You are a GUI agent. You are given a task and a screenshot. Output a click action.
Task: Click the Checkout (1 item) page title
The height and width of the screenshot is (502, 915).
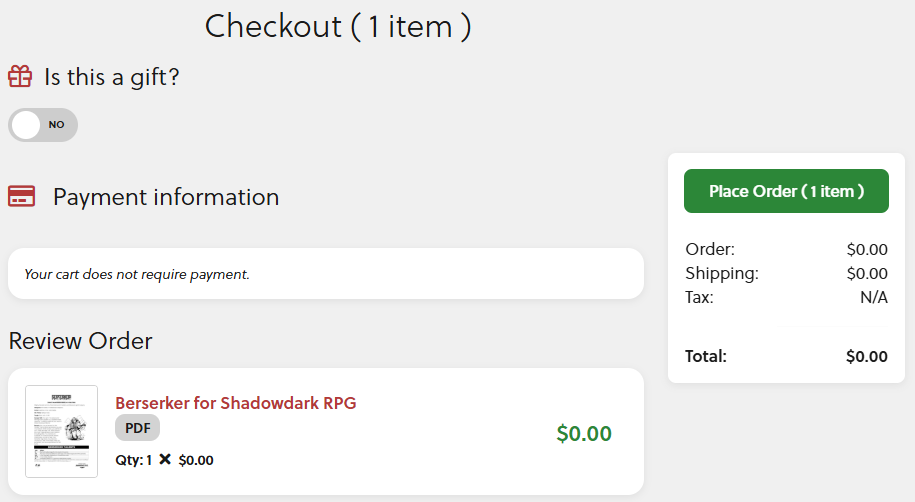(x=338, y=27)
